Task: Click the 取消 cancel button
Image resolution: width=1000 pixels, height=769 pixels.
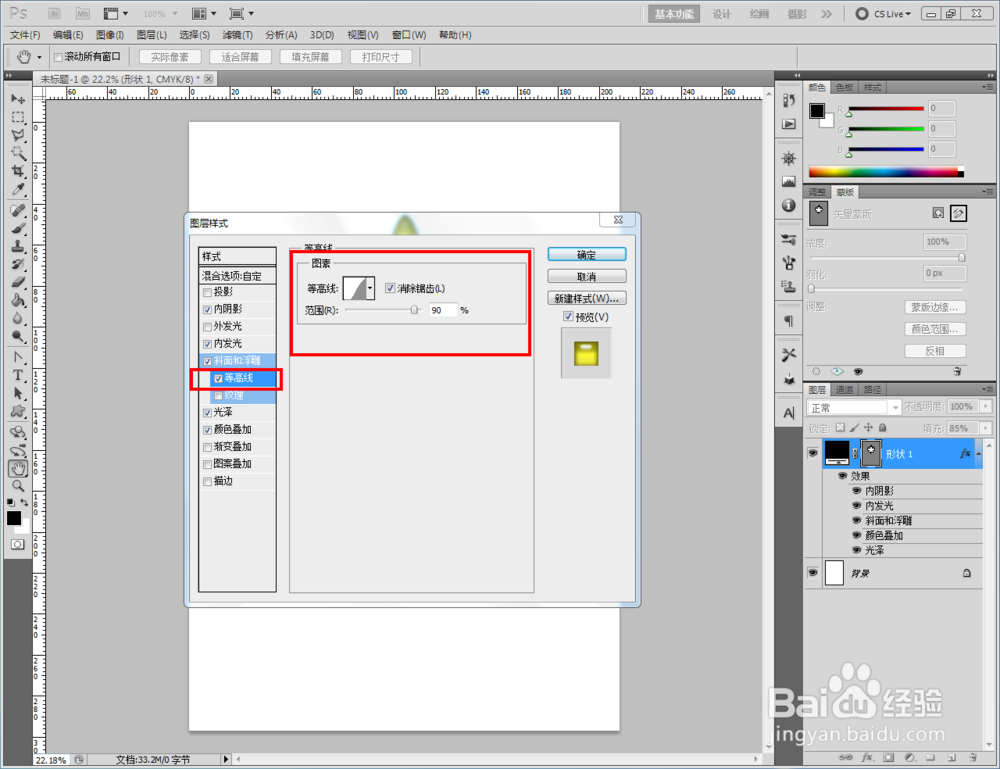Action: 587,277
